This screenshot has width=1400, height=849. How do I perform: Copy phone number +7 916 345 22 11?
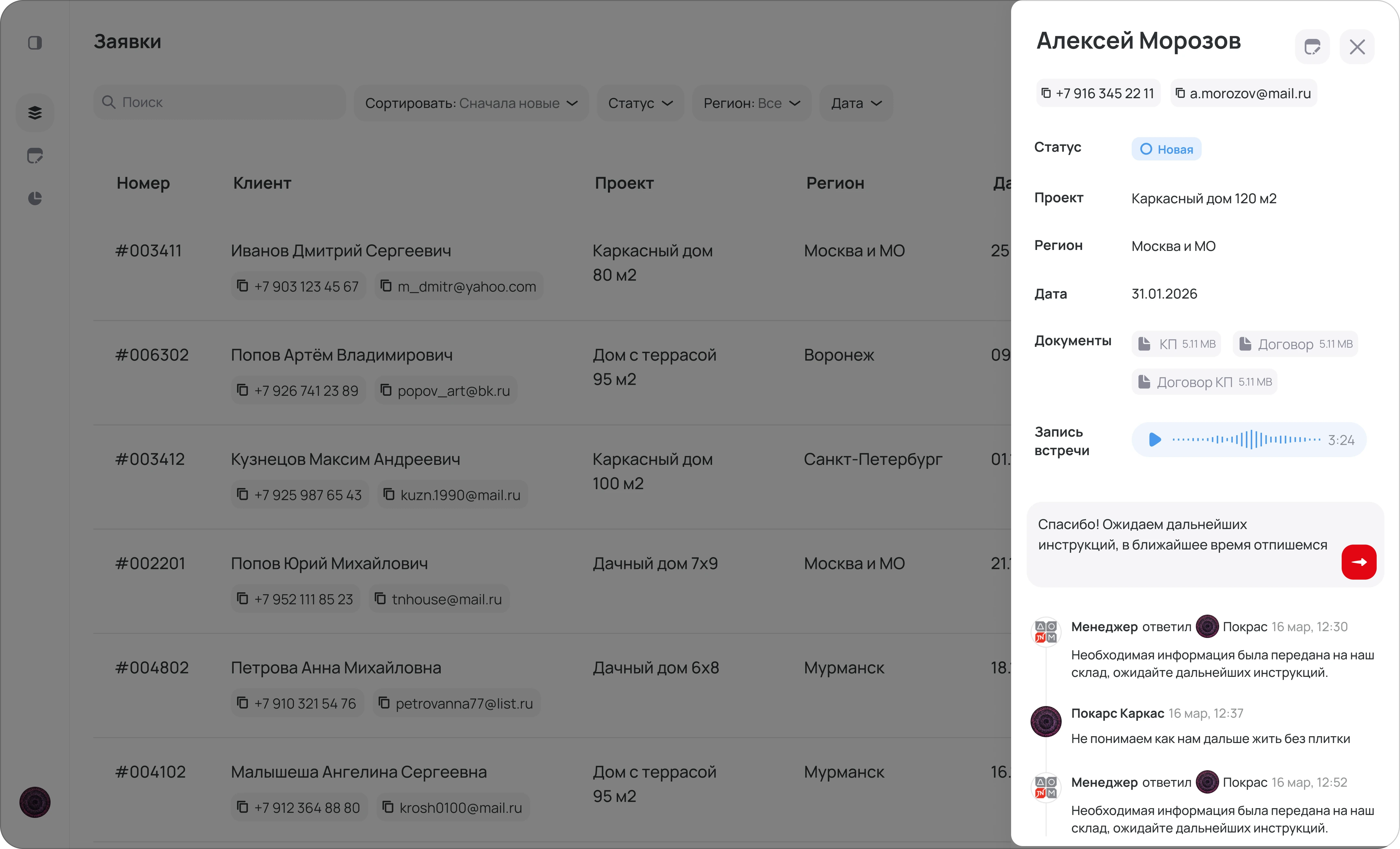(x=1098, y=93)
